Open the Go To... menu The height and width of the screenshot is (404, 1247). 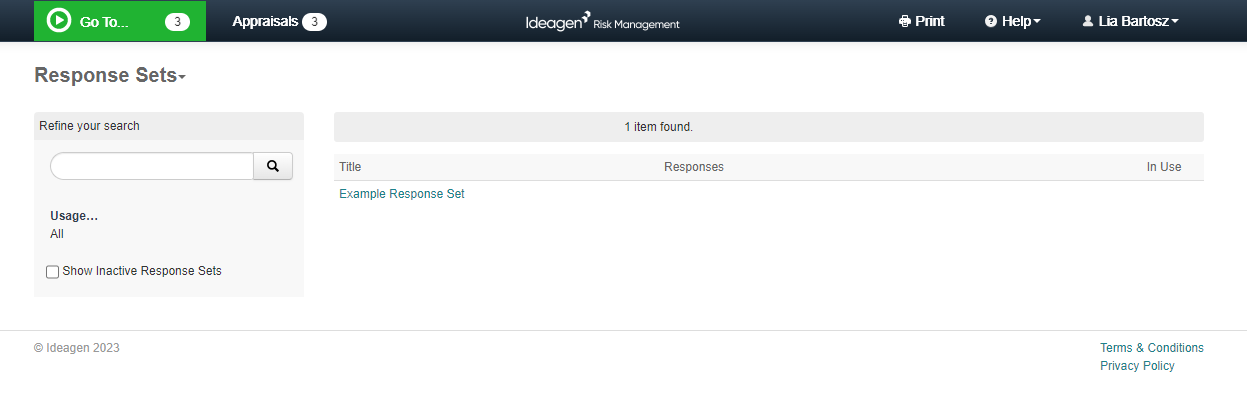[x=120, y=21]
